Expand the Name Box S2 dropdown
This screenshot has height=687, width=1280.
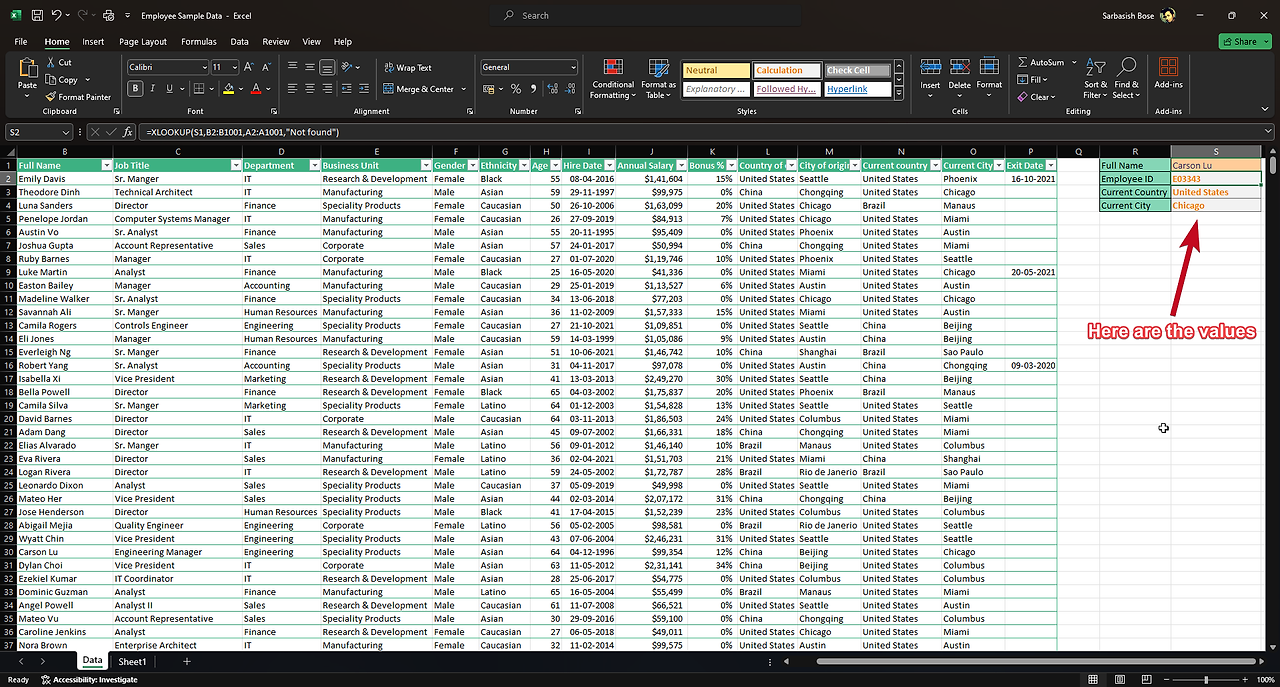pyautogui.click(x=67, y=132)
